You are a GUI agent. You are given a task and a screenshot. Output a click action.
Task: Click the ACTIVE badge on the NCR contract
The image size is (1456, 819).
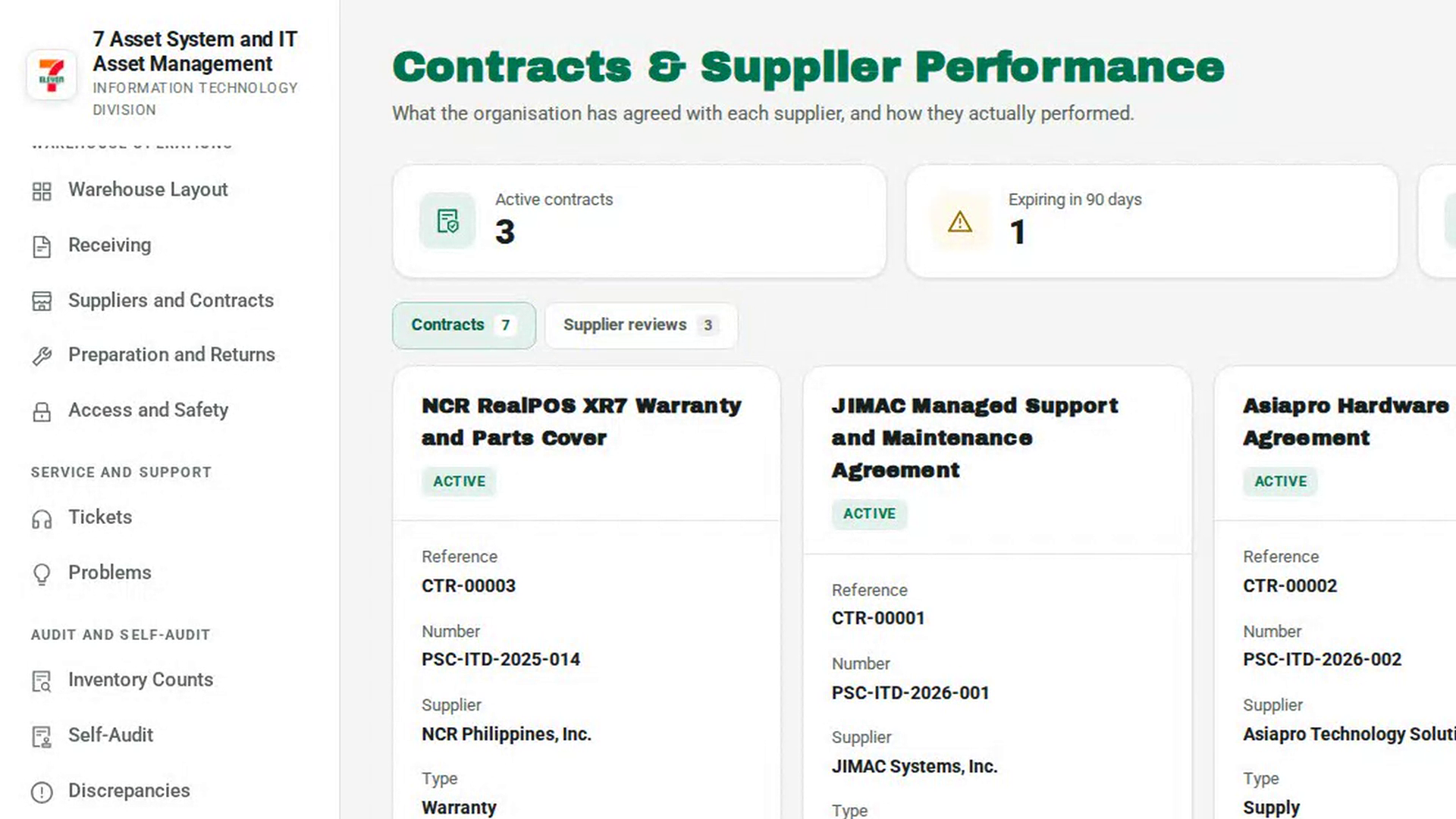click(459, 482)
